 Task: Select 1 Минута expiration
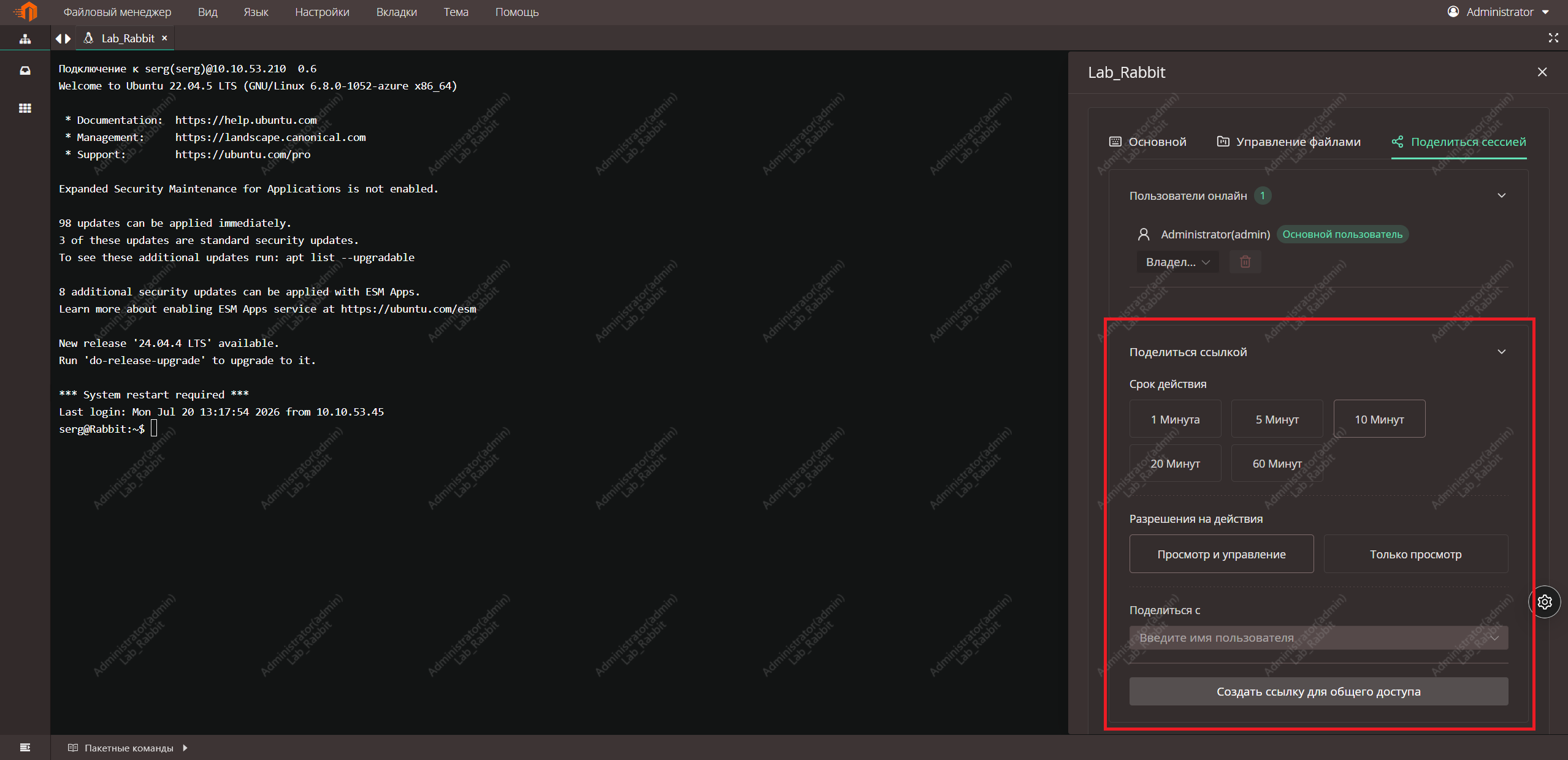pos(1175,419)
